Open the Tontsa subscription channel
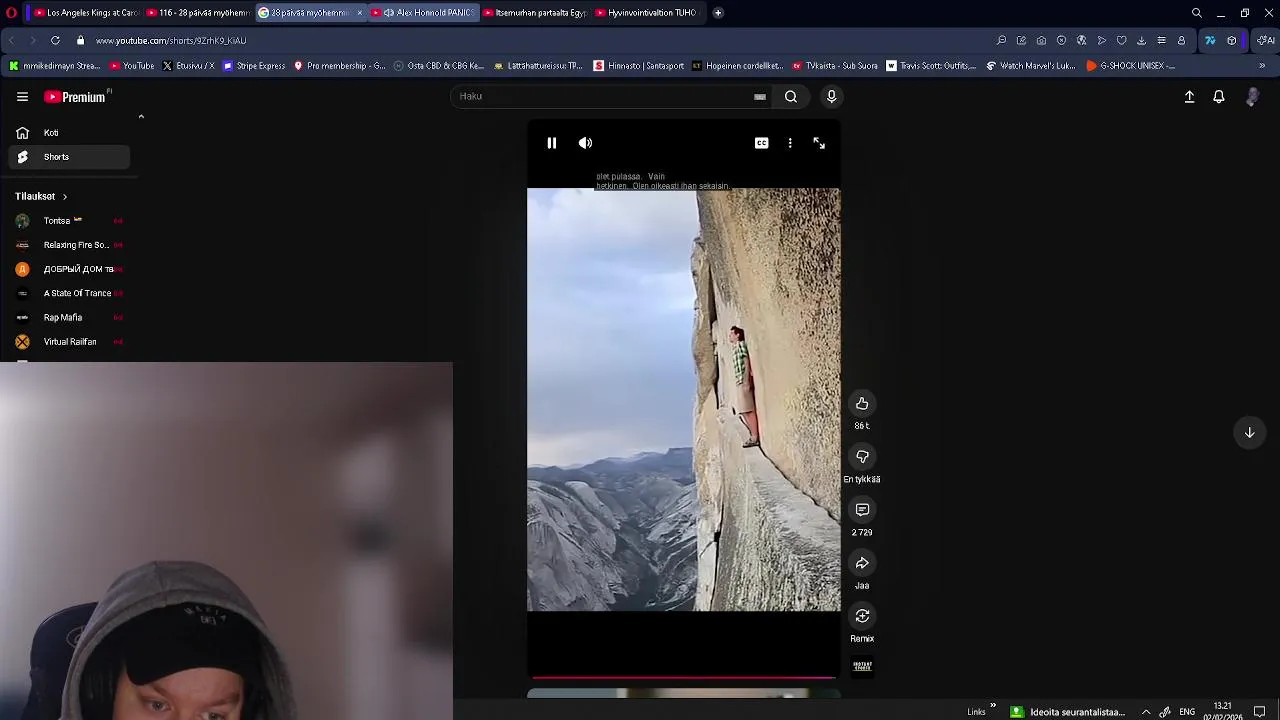1280x720 pixels. coord(69,220)
